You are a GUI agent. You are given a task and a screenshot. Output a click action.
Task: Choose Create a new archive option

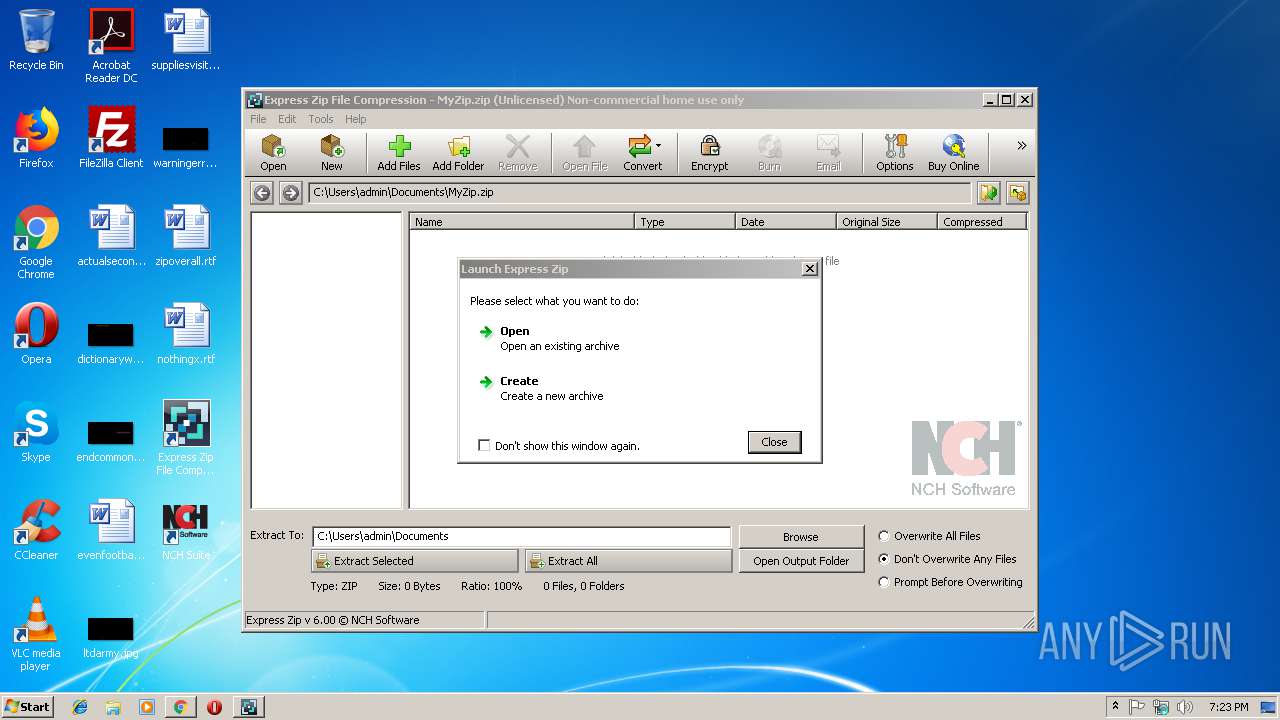[x=541, y=388]
